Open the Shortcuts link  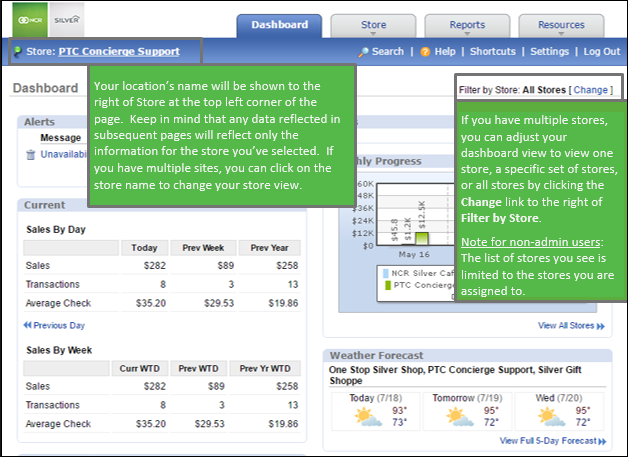pos(493,52)
